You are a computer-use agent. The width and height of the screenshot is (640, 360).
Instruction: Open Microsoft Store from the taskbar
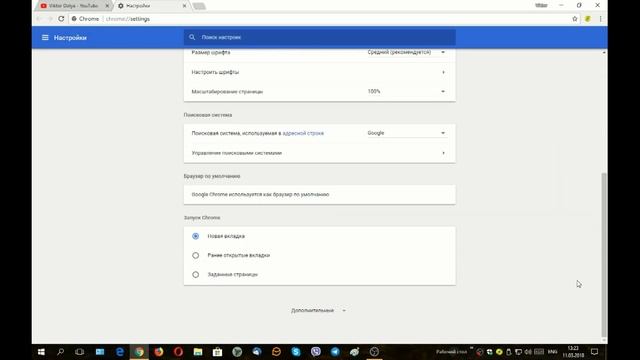click(218, 352)
